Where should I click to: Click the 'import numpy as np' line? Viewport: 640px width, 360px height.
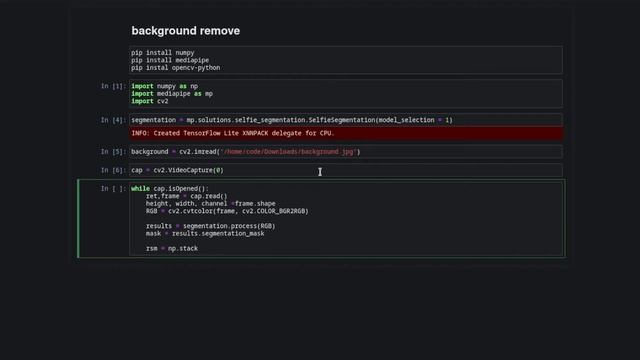[164, 86]
